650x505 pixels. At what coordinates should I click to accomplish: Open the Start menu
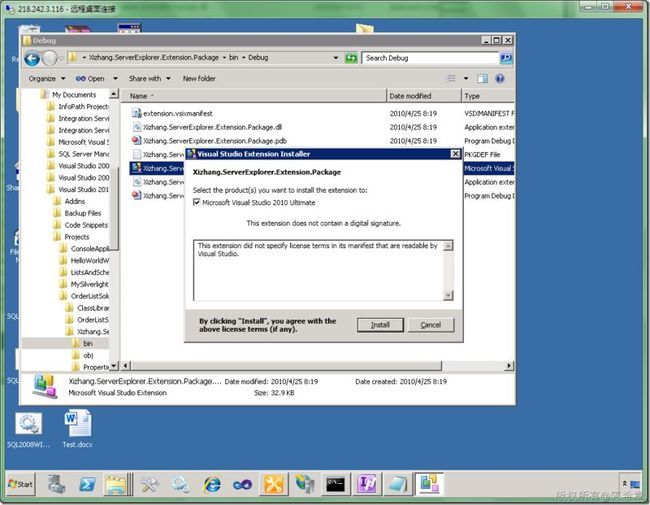tap(20, 484)
